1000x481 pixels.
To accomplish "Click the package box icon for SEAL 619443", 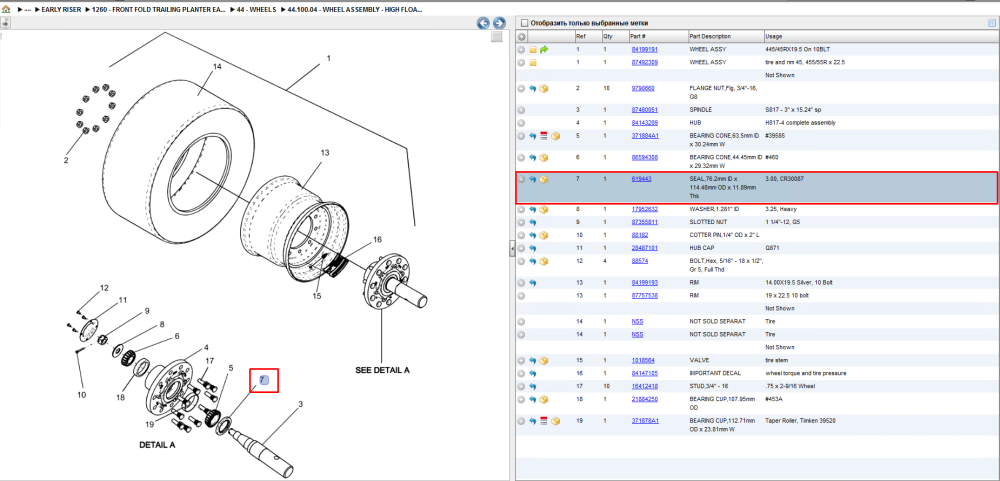I will (x=544, y=179).
